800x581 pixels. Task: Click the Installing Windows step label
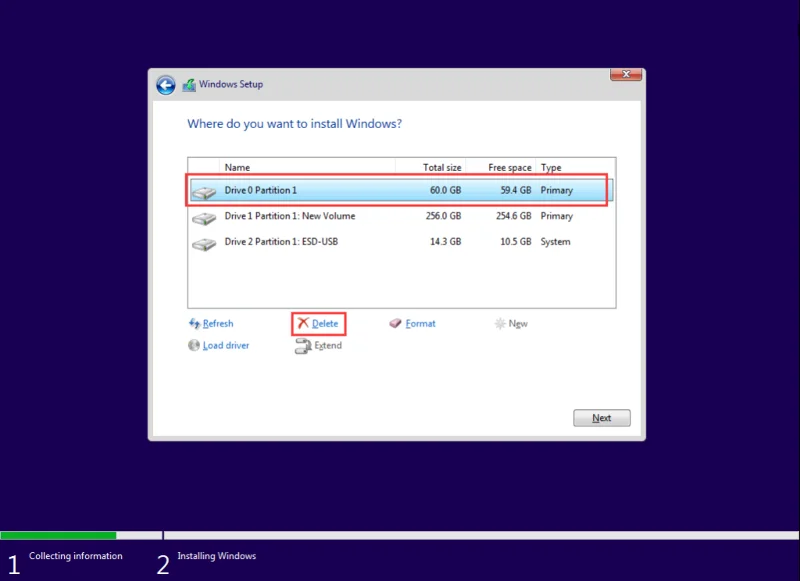coord(217,555)
